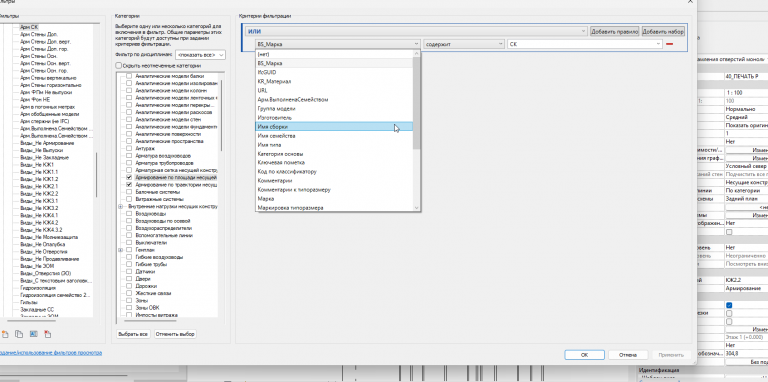768x382 pixels.
Task: Check the Антураж category
Action: pos(129,148)
